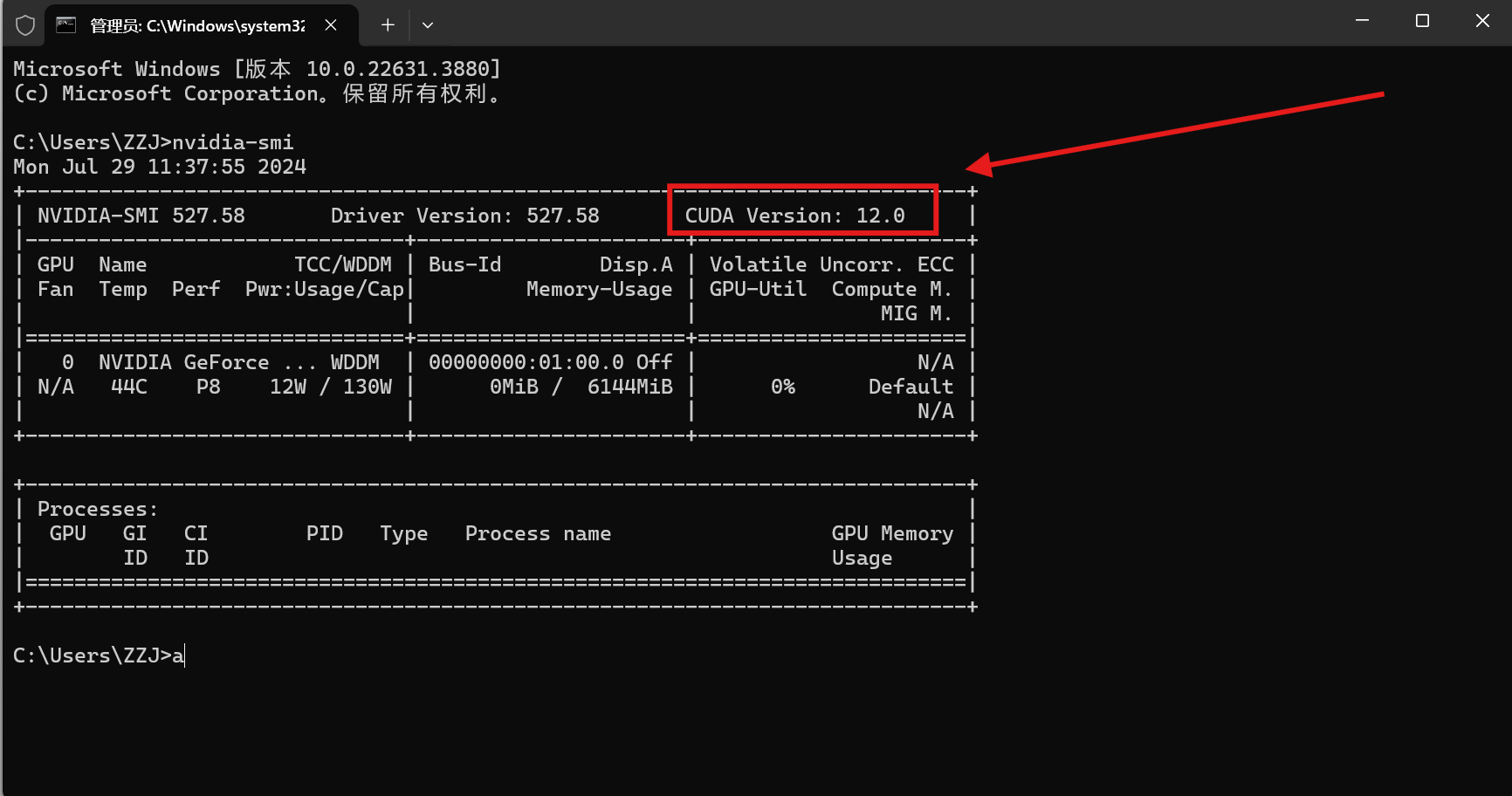Click the '6144MiB' memory value
This screenshot has width=1512, height=796.
[x=629, y=387]
